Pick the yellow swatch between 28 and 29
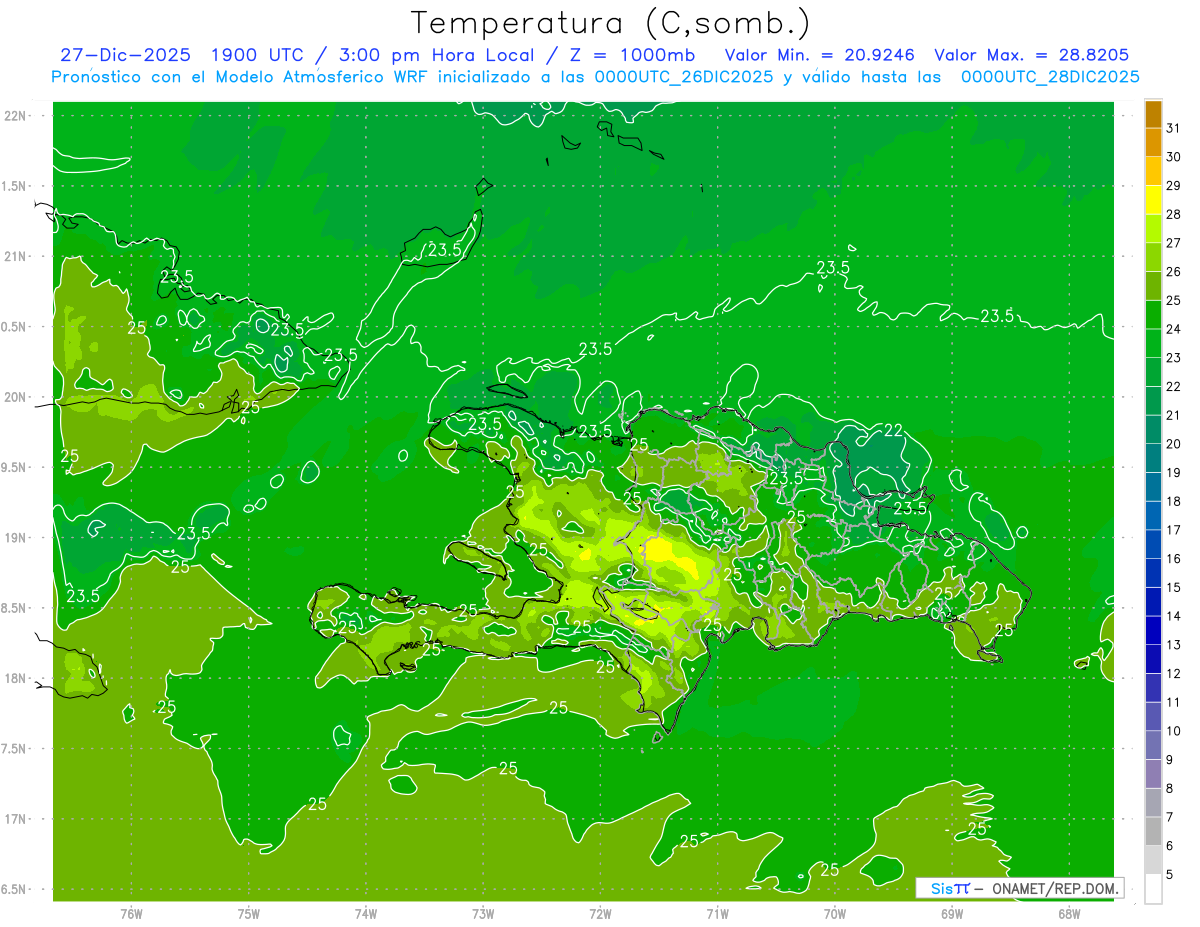The image size is (1200, 927). pos(1153,200)
